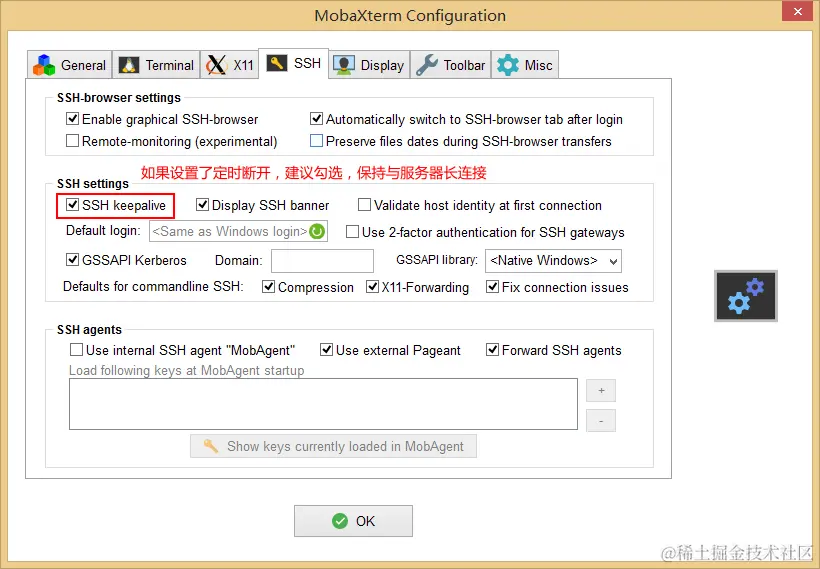The width and height of the screenshot is (820, 569).
Task: Enable Preserve files dates during transfers
Action: tap(316, 141)
